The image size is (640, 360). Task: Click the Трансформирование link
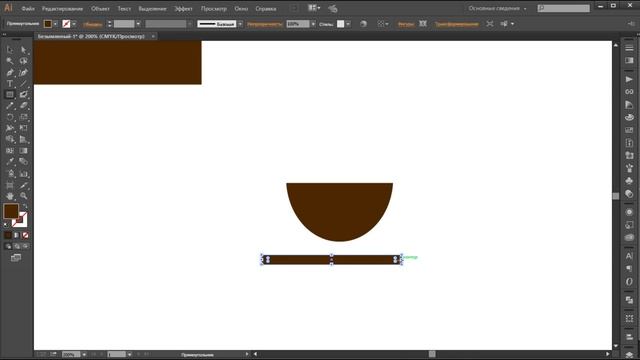456,24
